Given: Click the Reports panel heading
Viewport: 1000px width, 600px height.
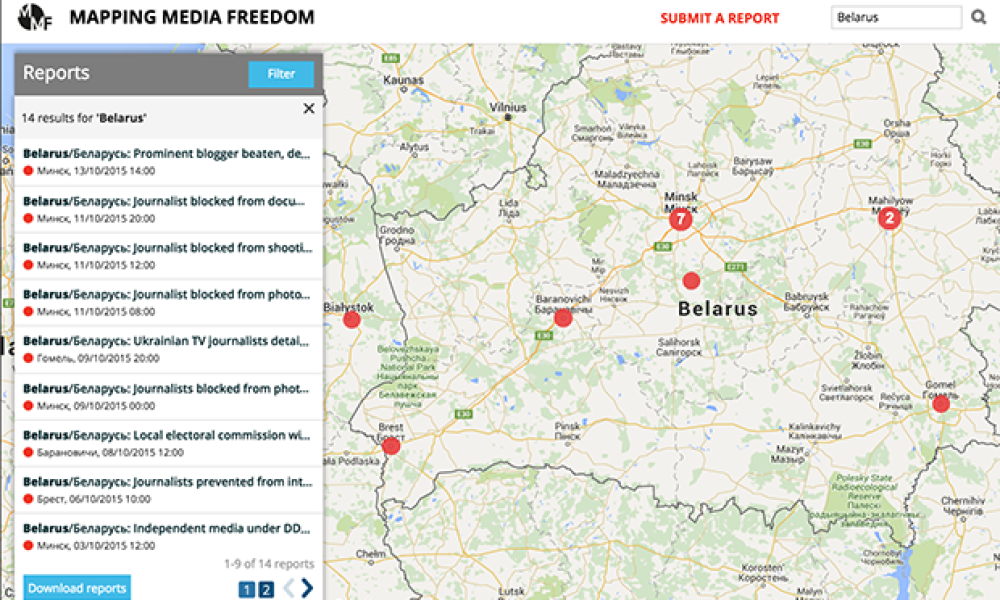Looking at the screenshot, I should [56, 73].
